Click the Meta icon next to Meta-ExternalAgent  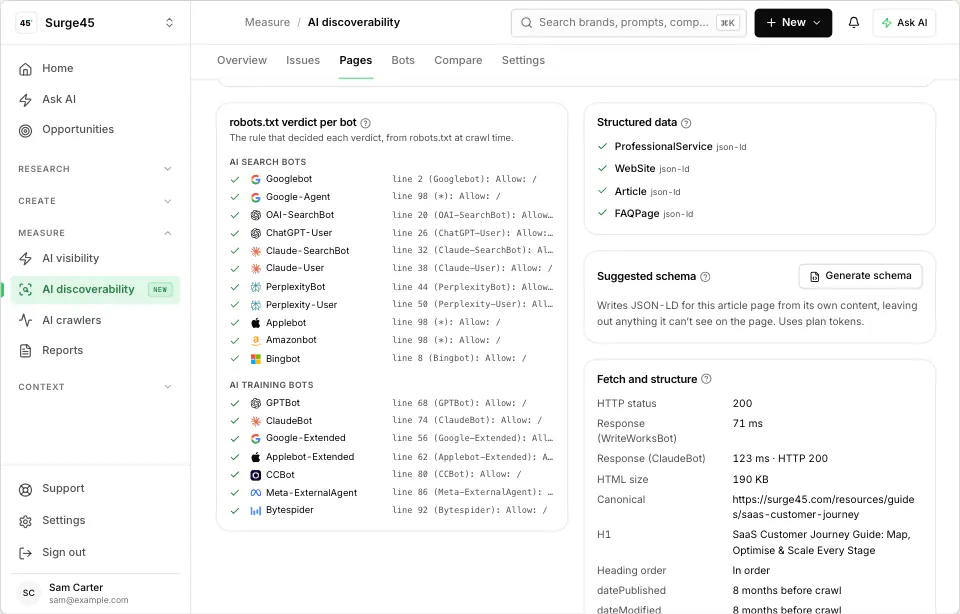coord(255,493)
